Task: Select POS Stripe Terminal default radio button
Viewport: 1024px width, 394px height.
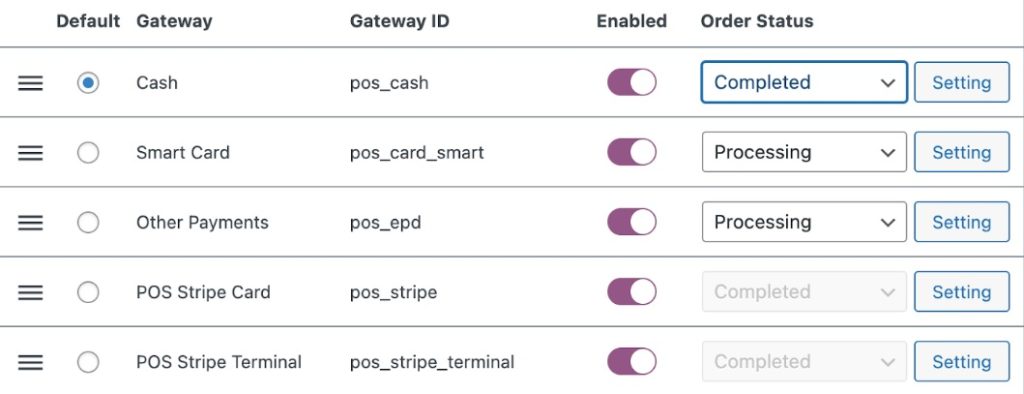Action: [88, 362]
